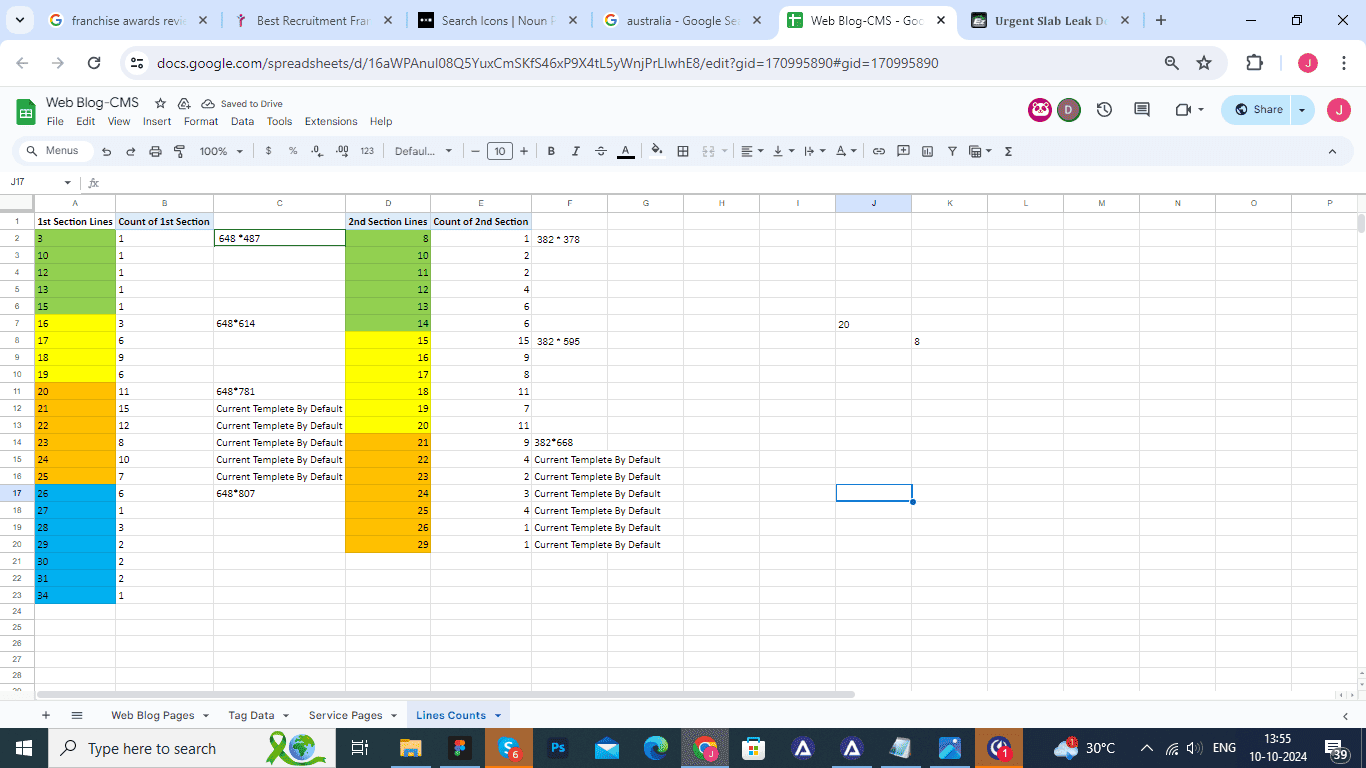The image size is (1366, 768).
Task: Open the Borders tool
Action: (683, 151)
